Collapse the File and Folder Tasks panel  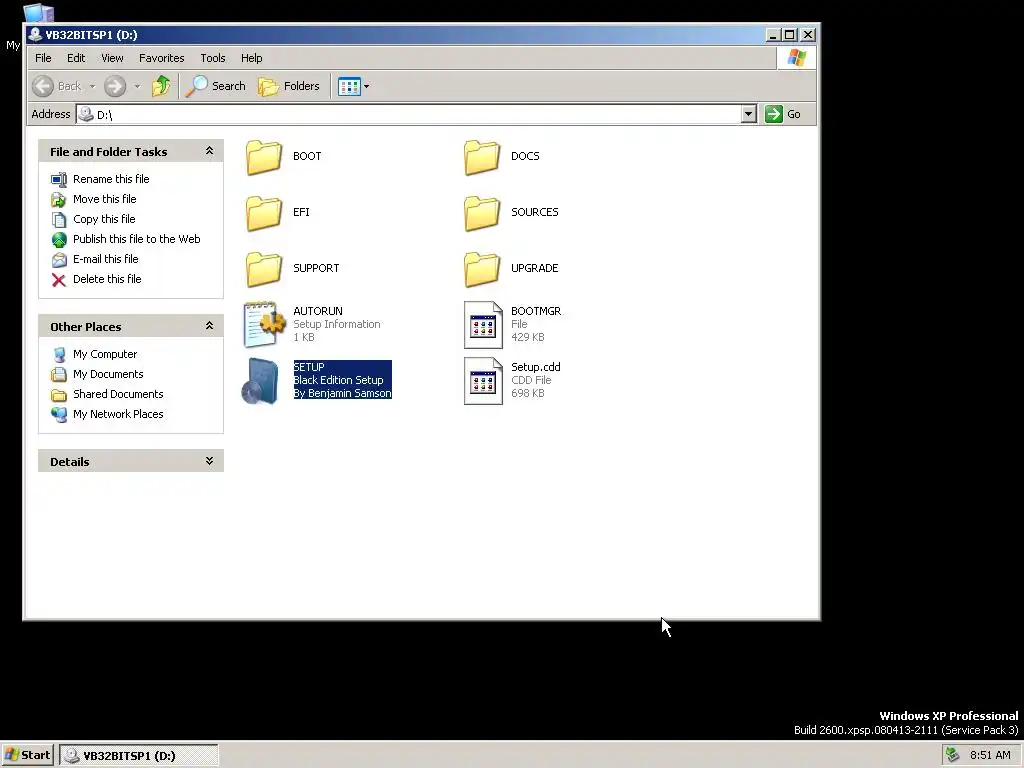[209, 151]
